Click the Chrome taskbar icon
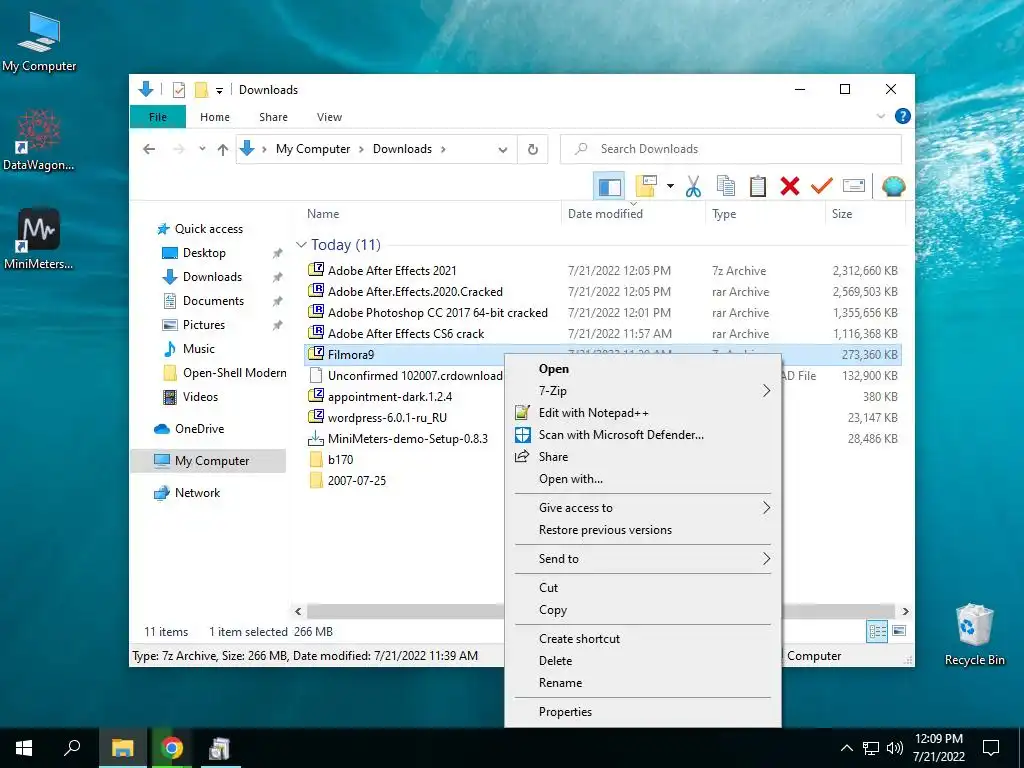 coord(172,748)
